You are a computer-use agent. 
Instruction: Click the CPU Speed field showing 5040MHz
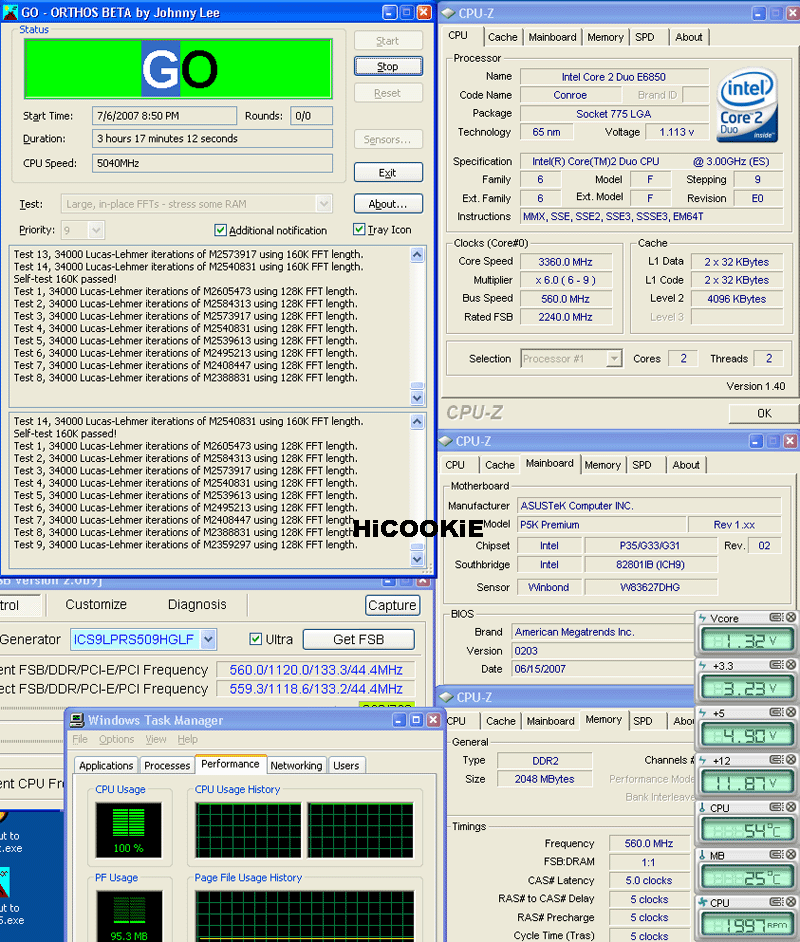[212, 163]
